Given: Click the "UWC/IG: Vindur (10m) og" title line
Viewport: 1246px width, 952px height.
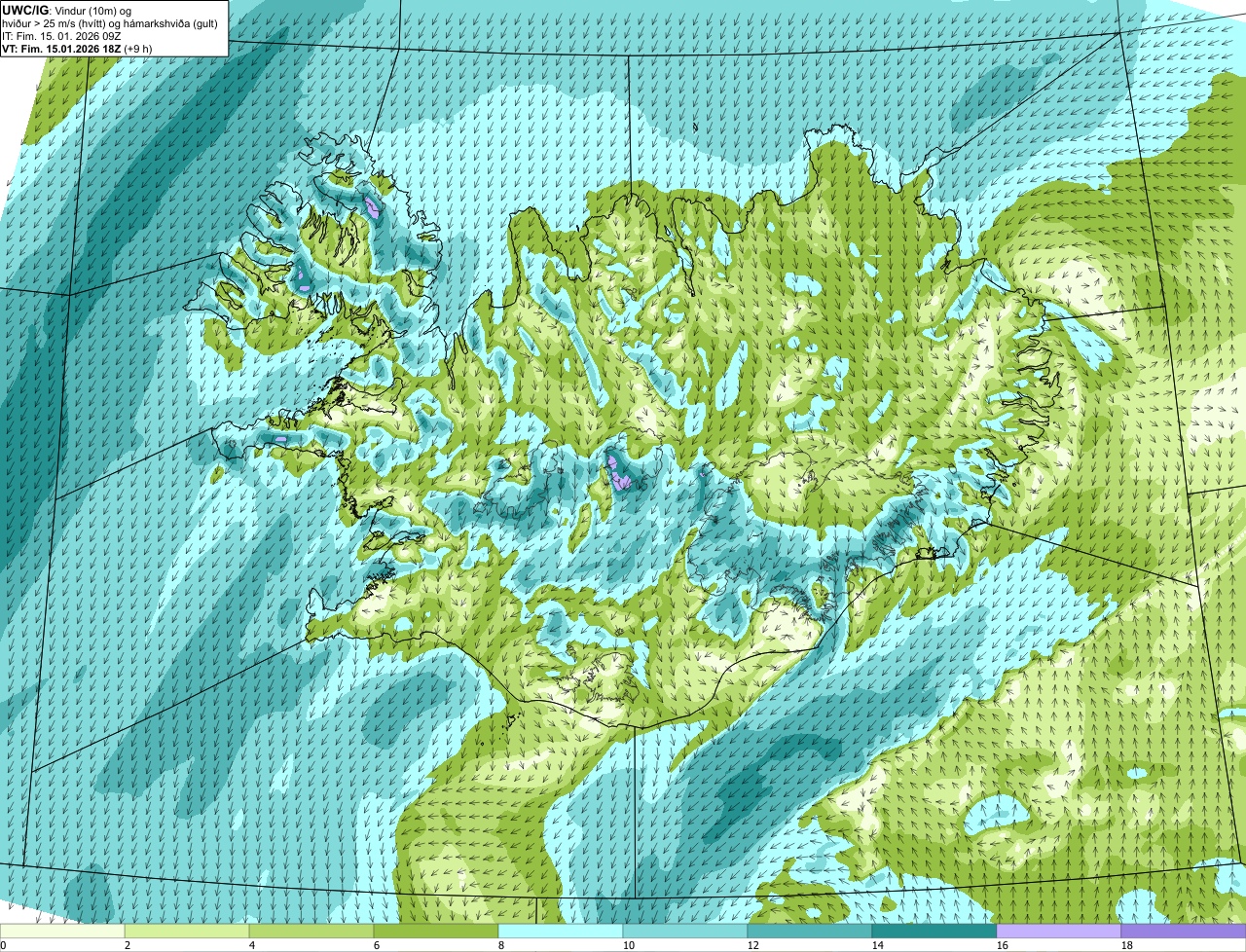Looking at the screenshot, I should pyautogui.click(x=66, y=10).
